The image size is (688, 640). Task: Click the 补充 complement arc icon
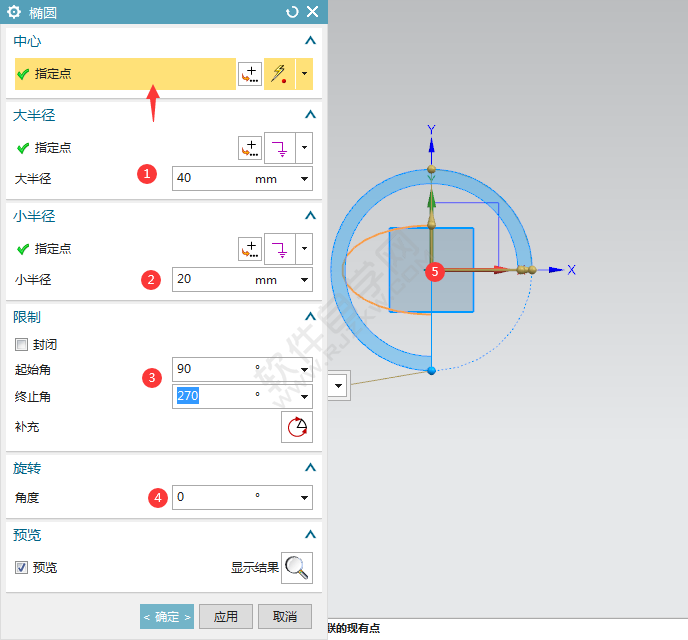[296, 427]
